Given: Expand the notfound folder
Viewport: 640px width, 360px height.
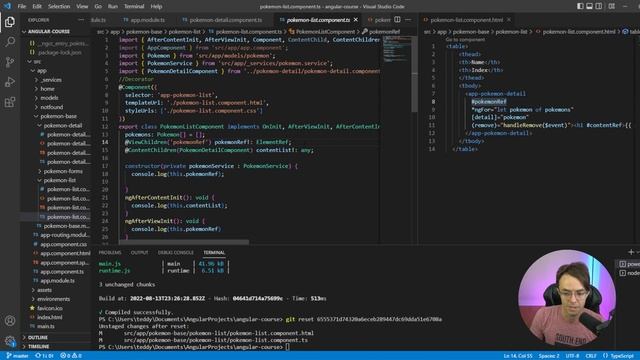Looking at the screenshot, I should point(51,107).
